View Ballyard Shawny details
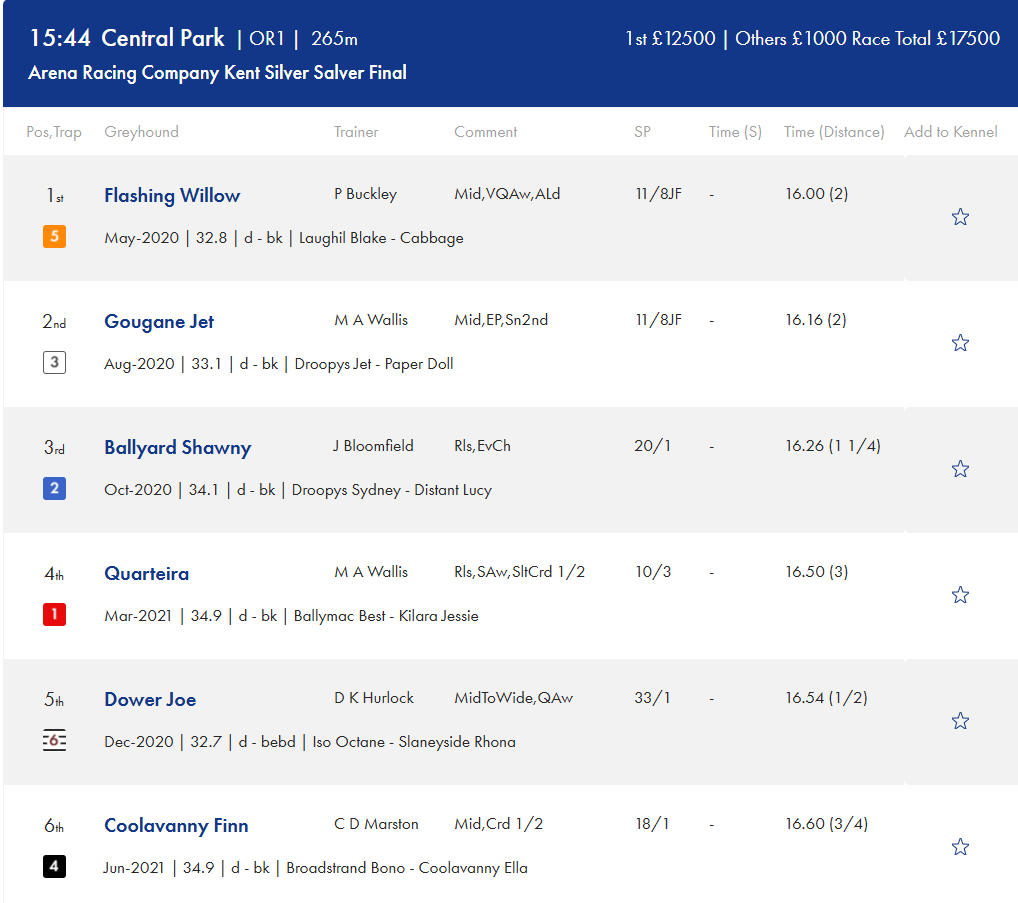Screen dimensions: 1018x903 click(x=177, y=447)
